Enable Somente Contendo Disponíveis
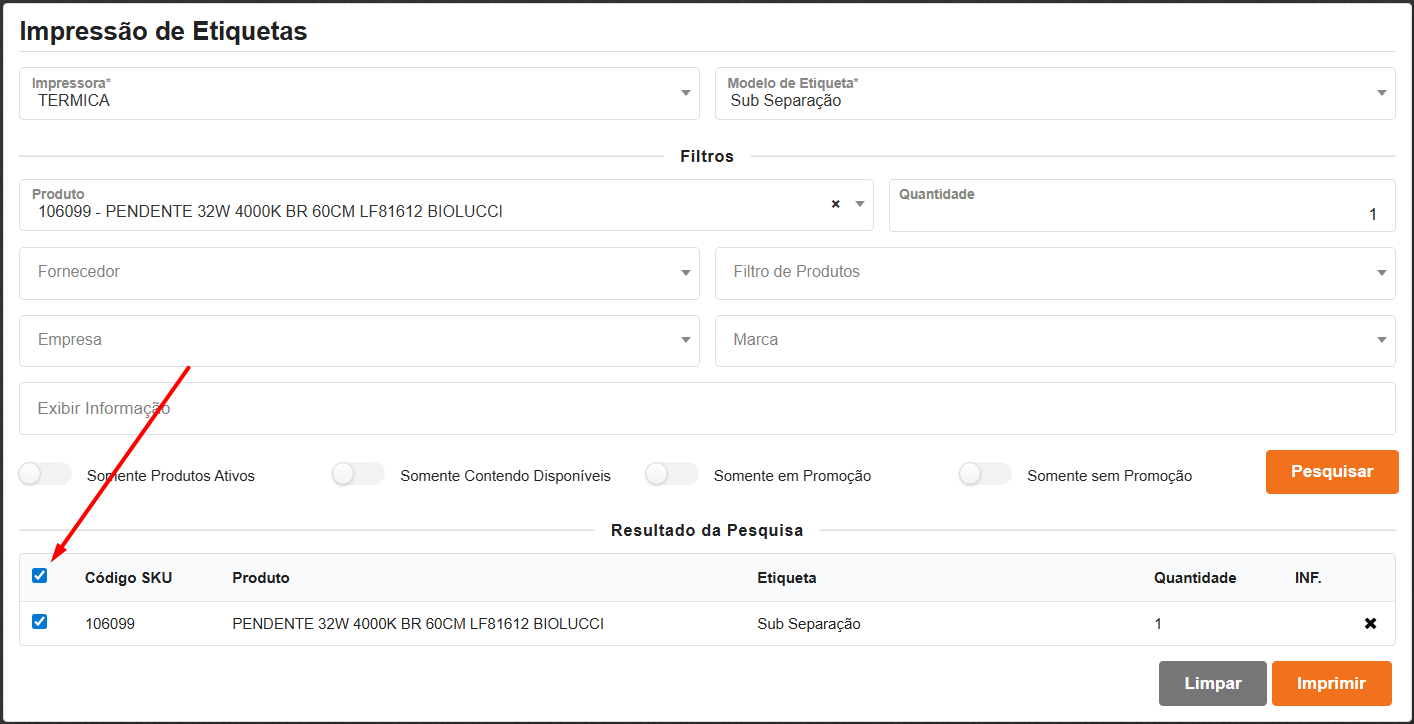This screenshot has height=724, width=1414. (x=357, y=475)
